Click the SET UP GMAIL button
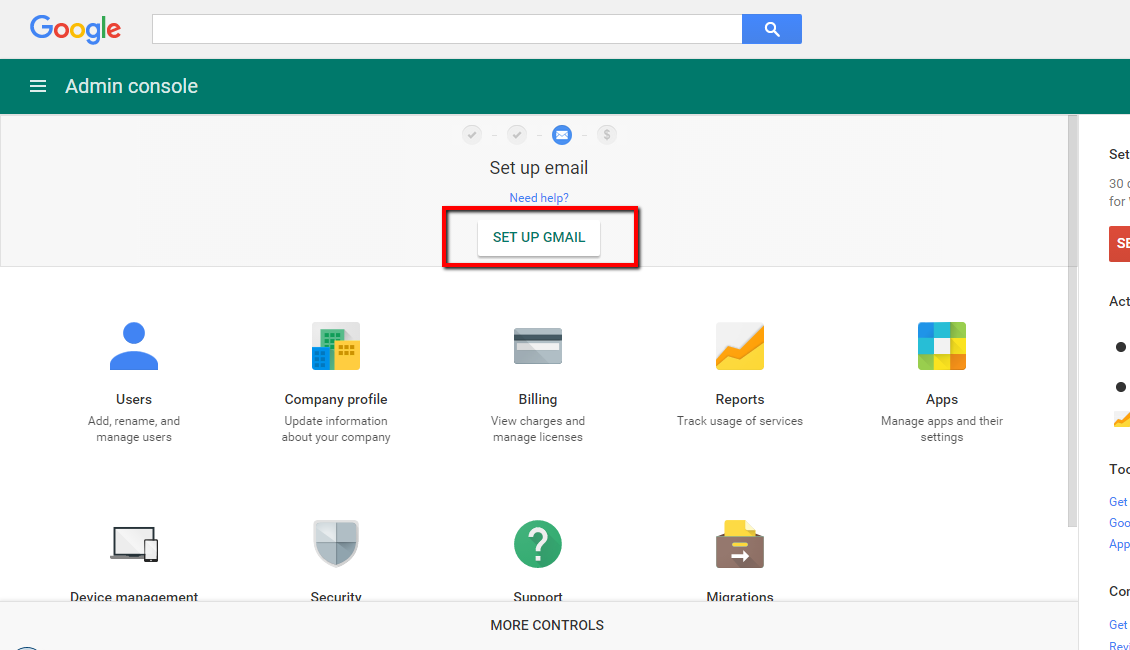This screenshot has height=650, width=1130. coord(538,237)
